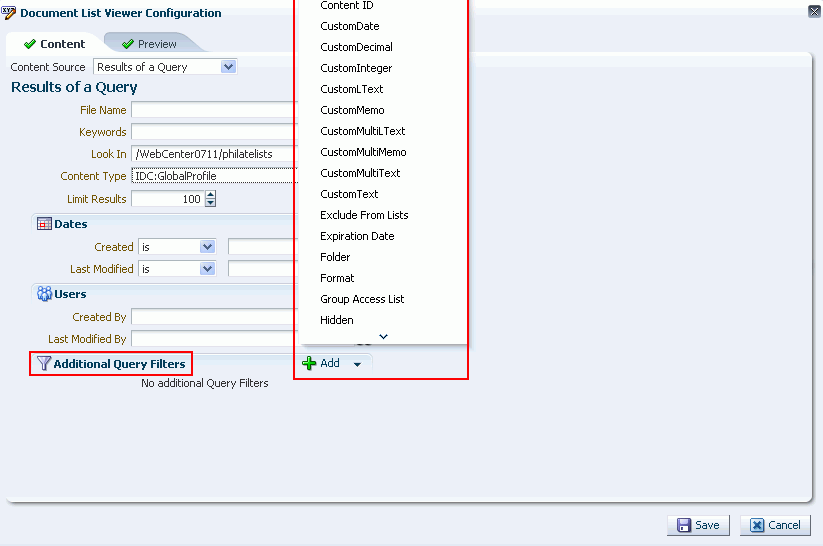The height and width of the screenshot is (546, 823).
Task: Click into the Keywords field
Action: (215, 132)
